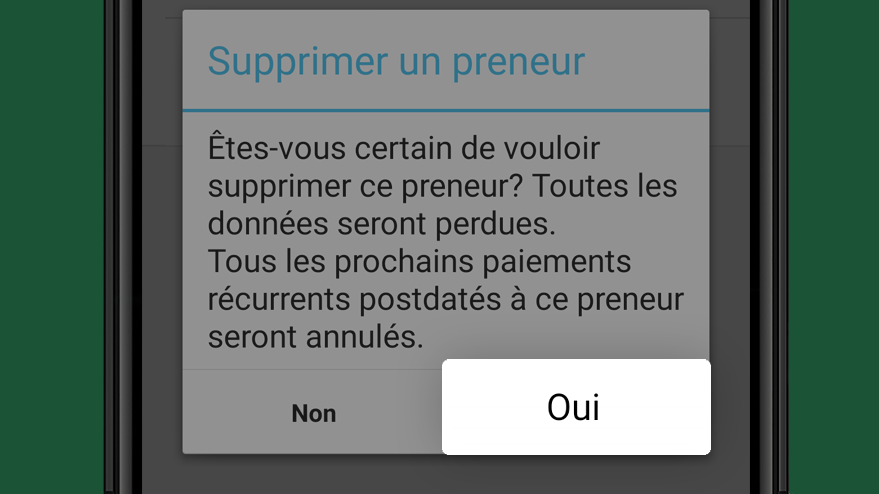
Task: Click the thin gray separator above Non
Action: click(x=312, y=370)
